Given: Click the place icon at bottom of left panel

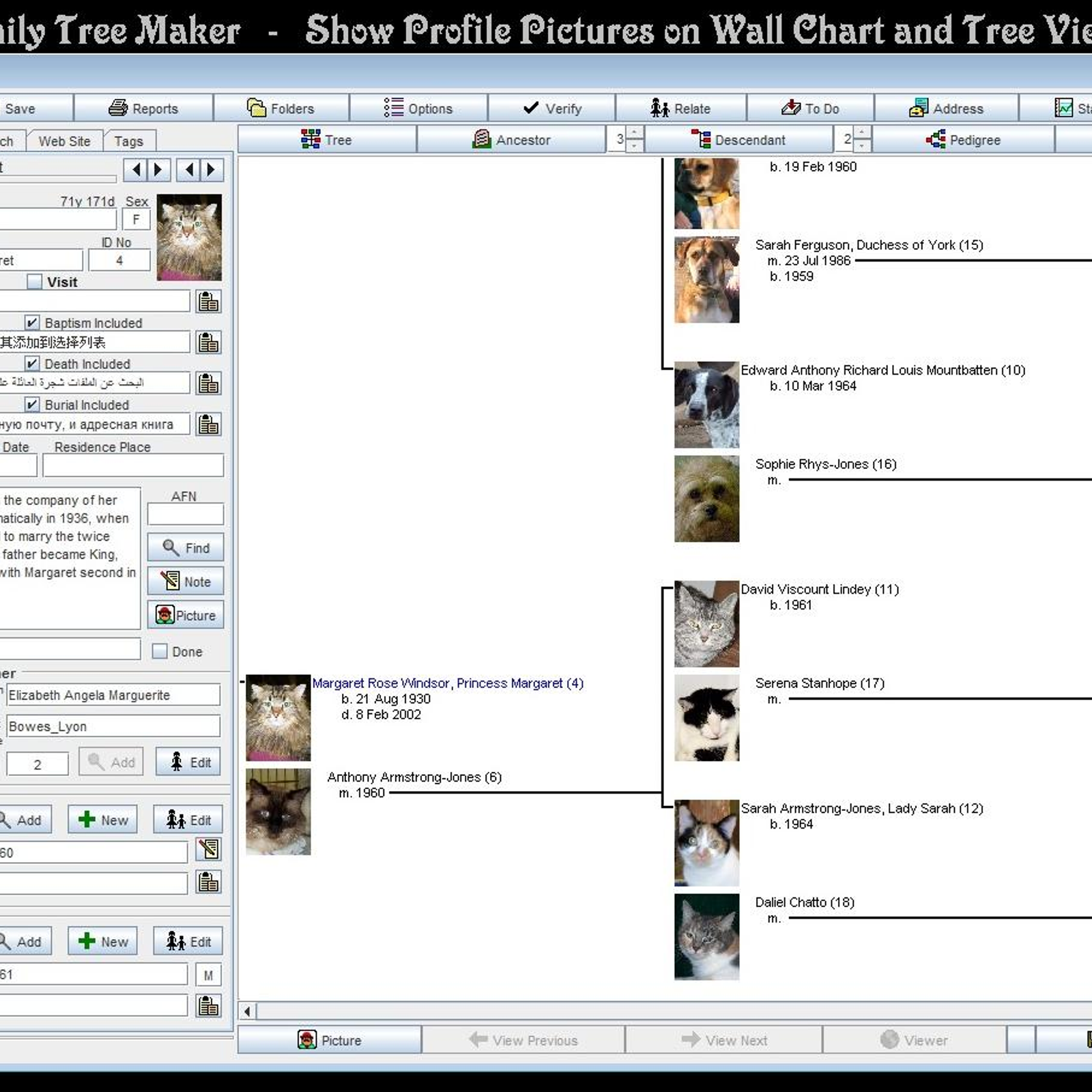Looking at the screenshot, I should (208, 1005).
